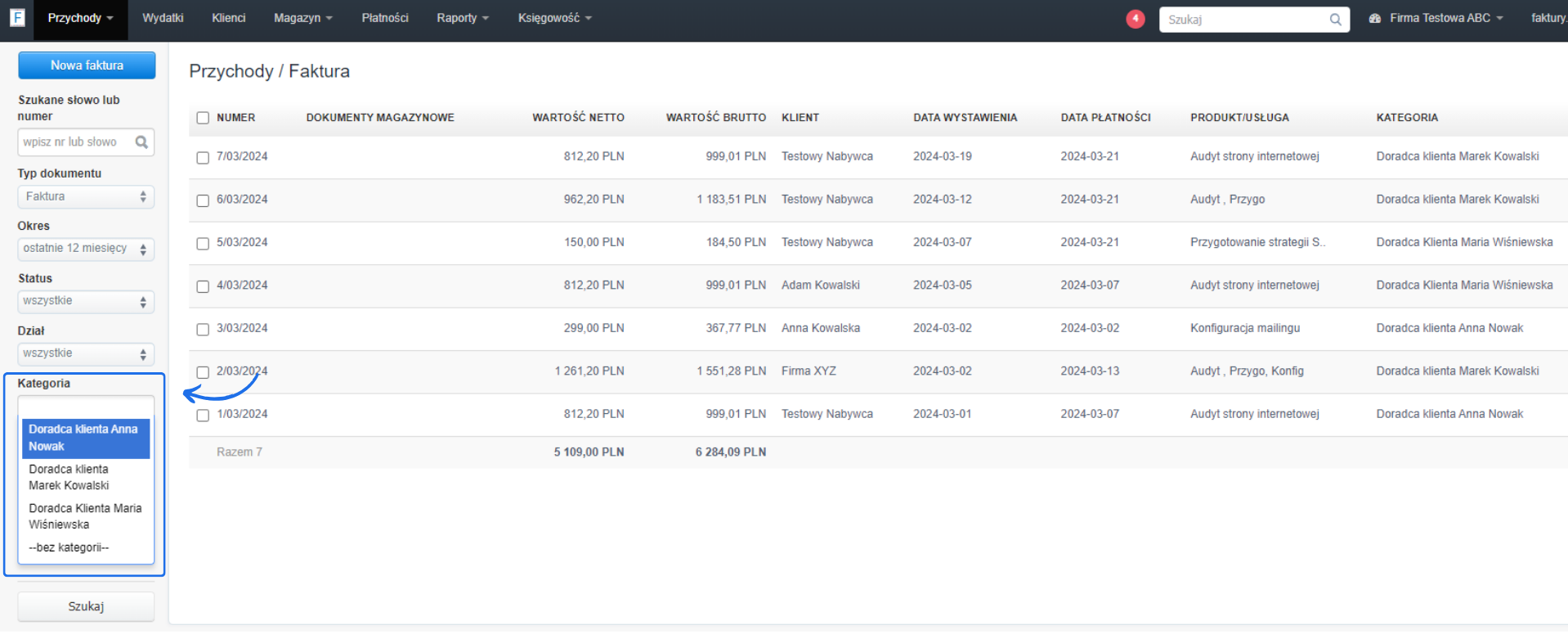Viewport: 1568px width, 634px height.
Task: Expand the Dział filter dropdown
Action: coord(86,354)
